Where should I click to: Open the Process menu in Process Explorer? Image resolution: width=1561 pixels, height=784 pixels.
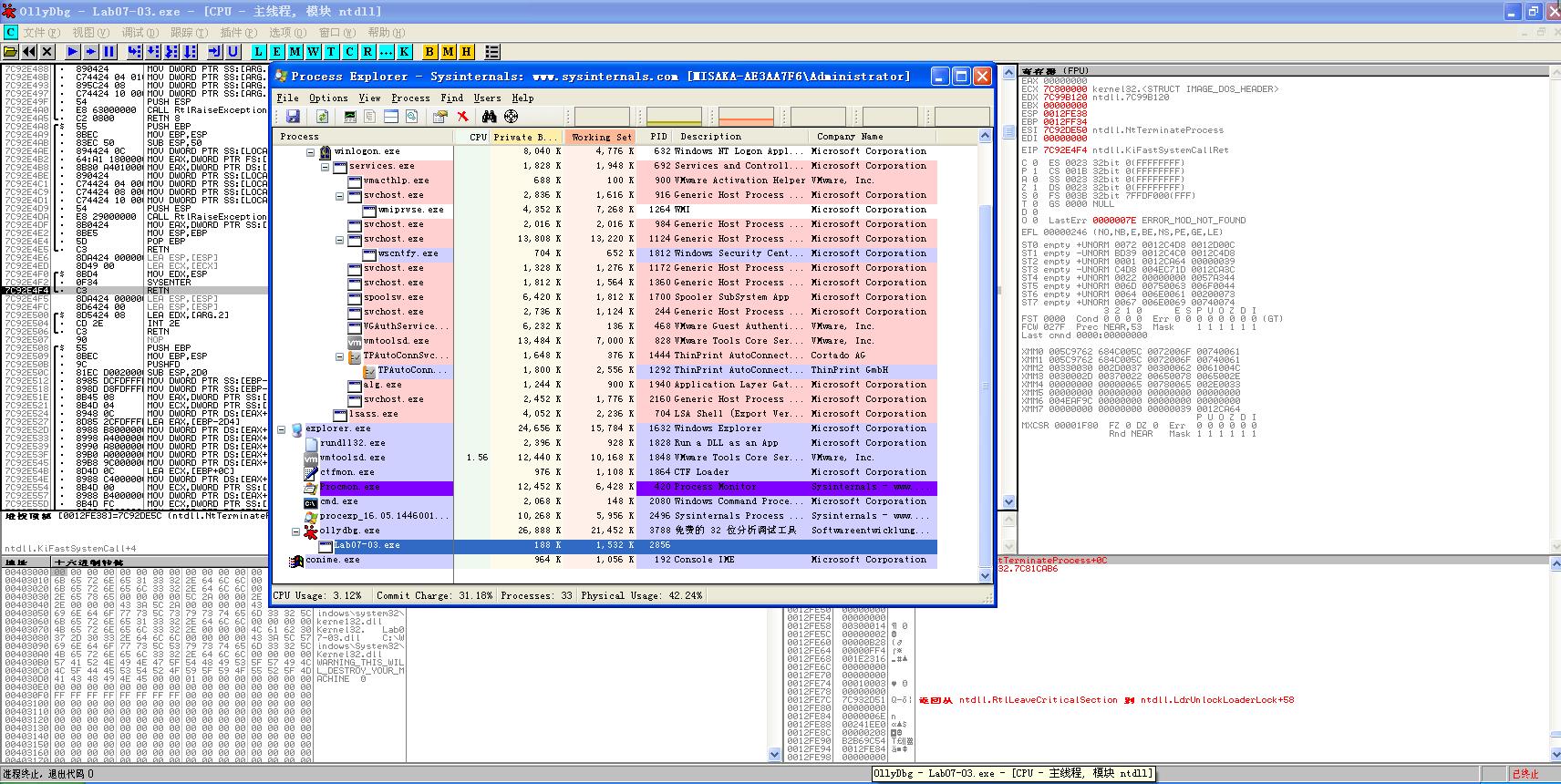pyautogui.click(x=410, y=98)
